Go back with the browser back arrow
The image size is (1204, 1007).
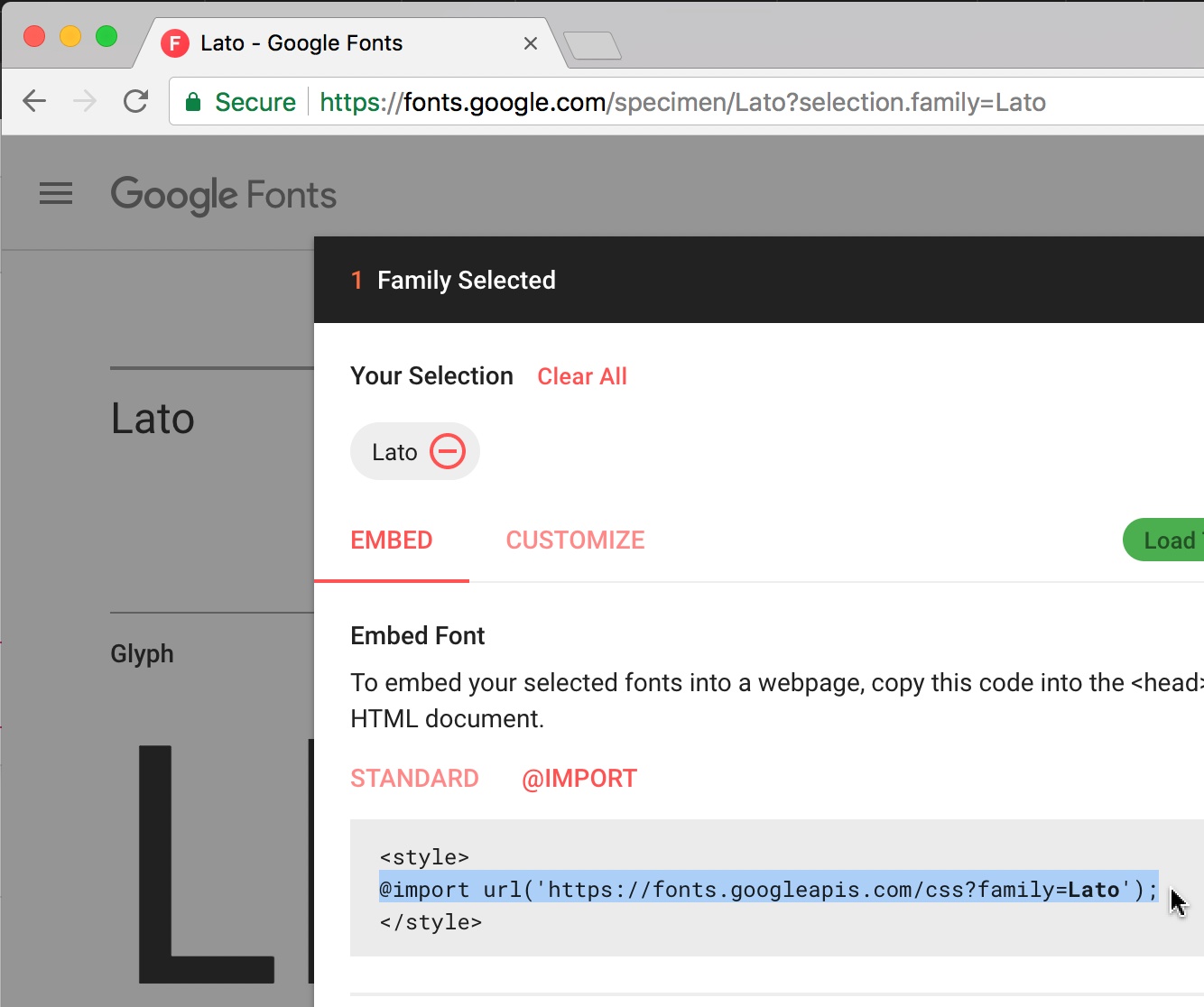coord(34,101)
